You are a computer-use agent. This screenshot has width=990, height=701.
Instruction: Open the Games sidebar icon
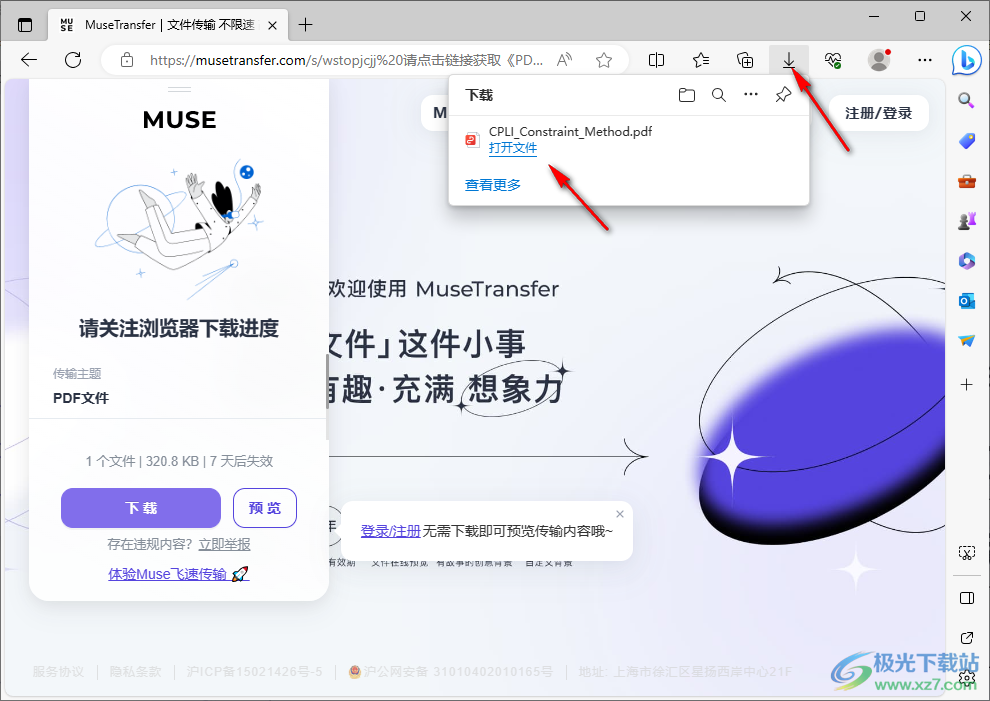point(965,220)
